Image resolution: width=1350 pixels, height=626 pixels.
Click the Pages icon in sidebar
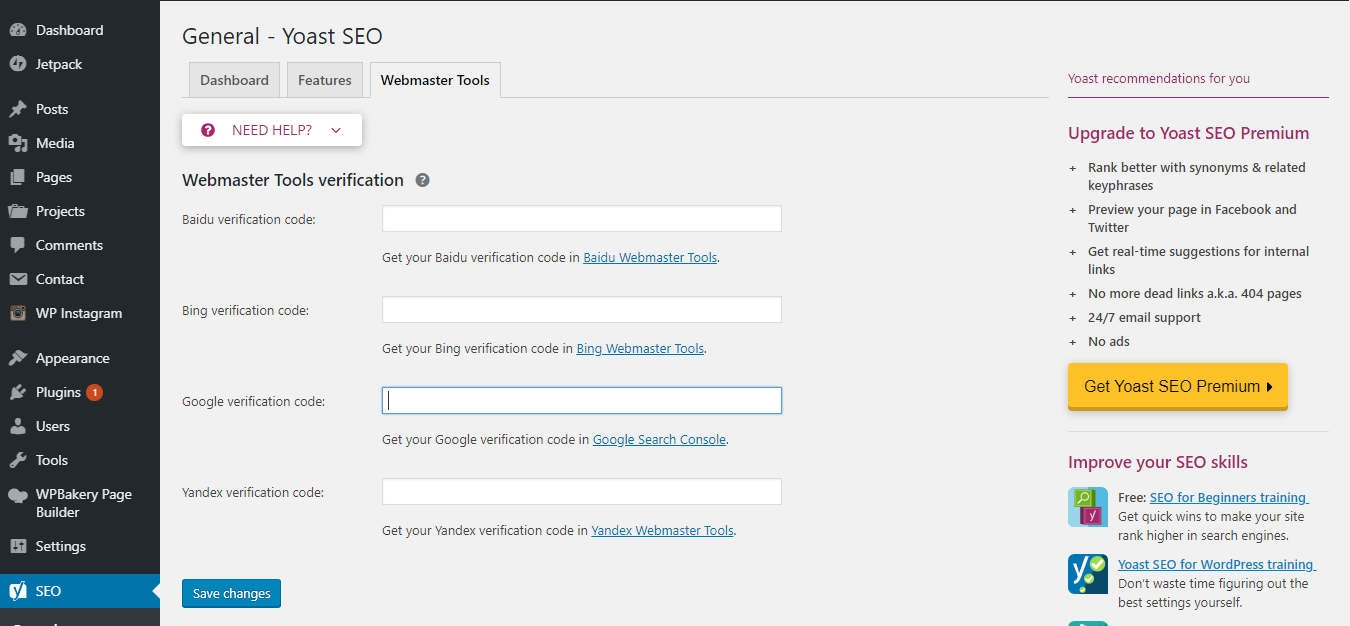(x=18, y=177)
